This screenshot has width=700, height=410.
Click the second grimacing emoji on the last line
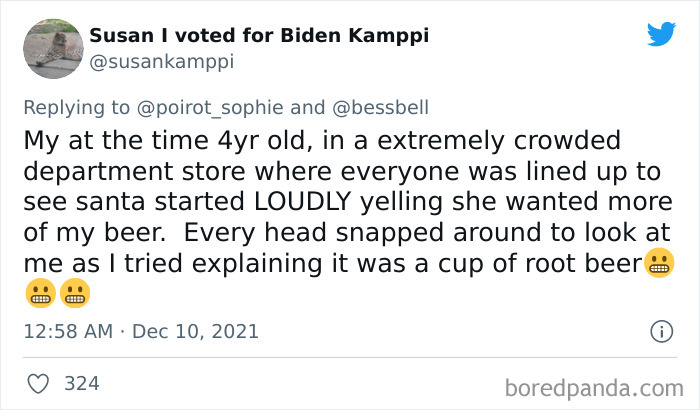[x=76, y=294]
